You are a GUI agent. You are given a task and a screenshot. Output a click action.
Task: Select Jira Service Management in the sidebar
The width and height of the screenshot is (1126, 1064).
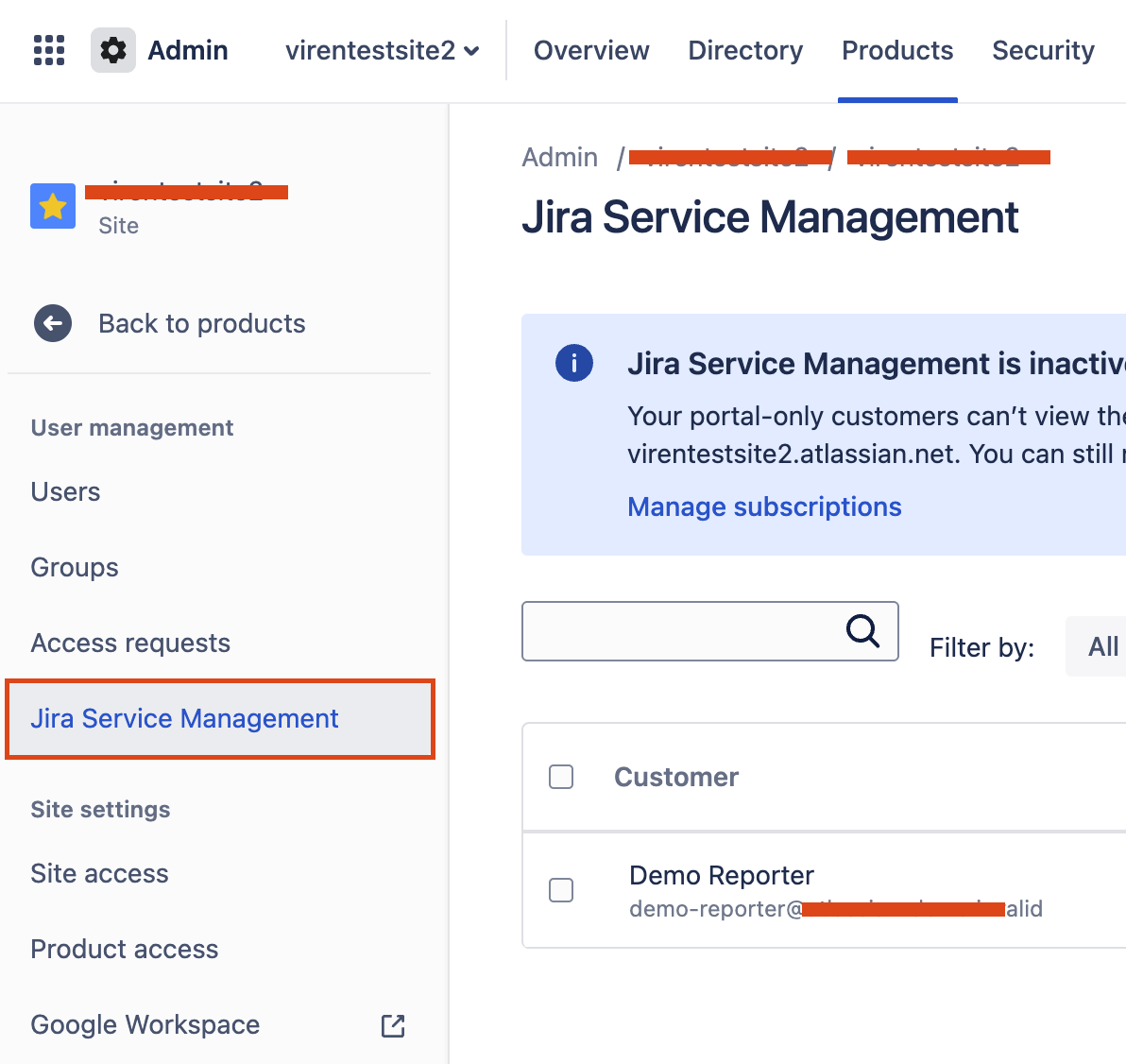pos(220,718)
